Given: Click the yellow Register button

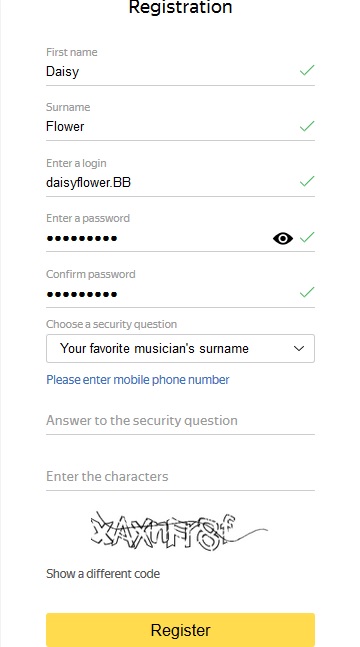Looking at the screenshot, I should (180, 630).
